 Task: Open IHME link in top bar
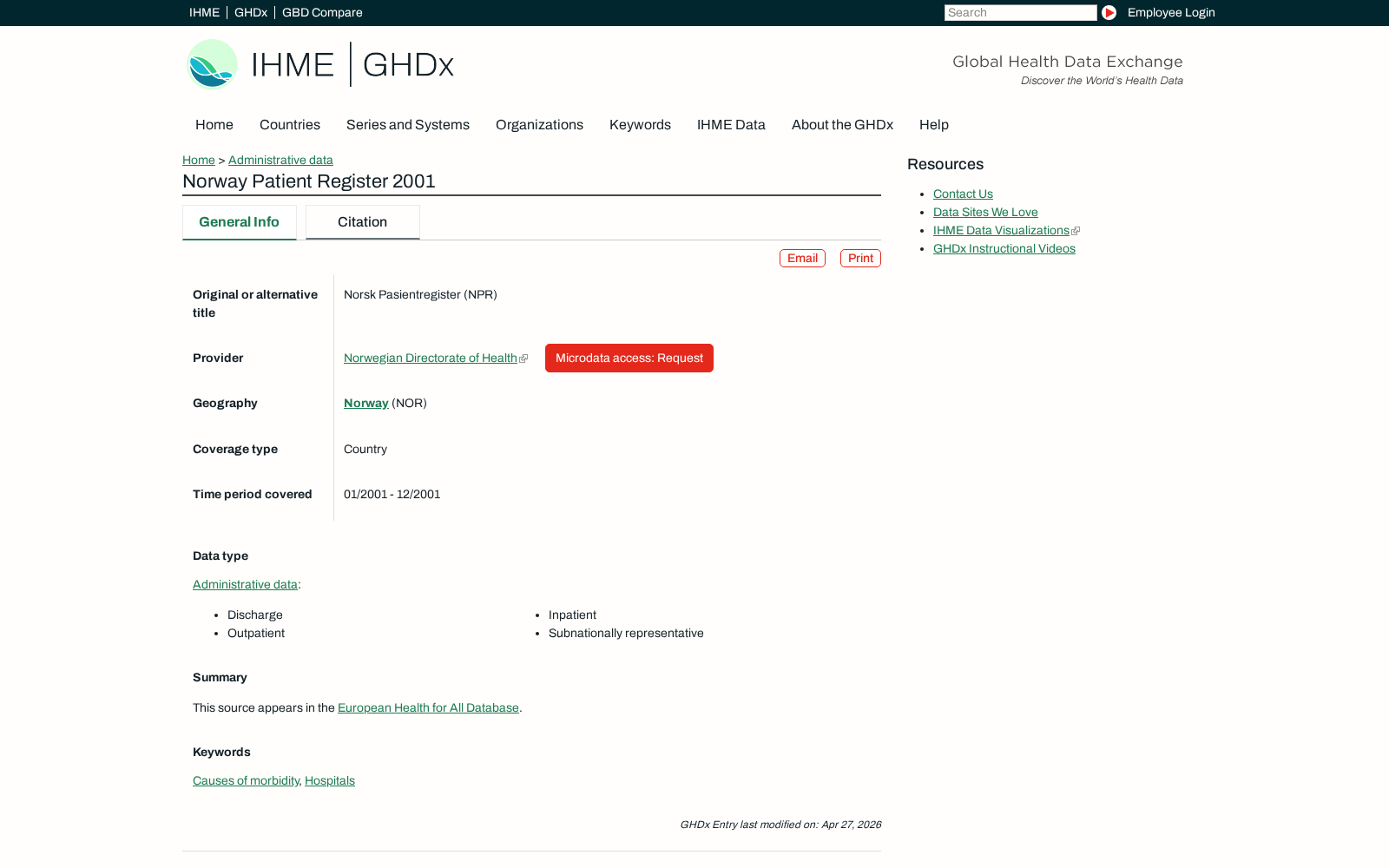(204, 12)
